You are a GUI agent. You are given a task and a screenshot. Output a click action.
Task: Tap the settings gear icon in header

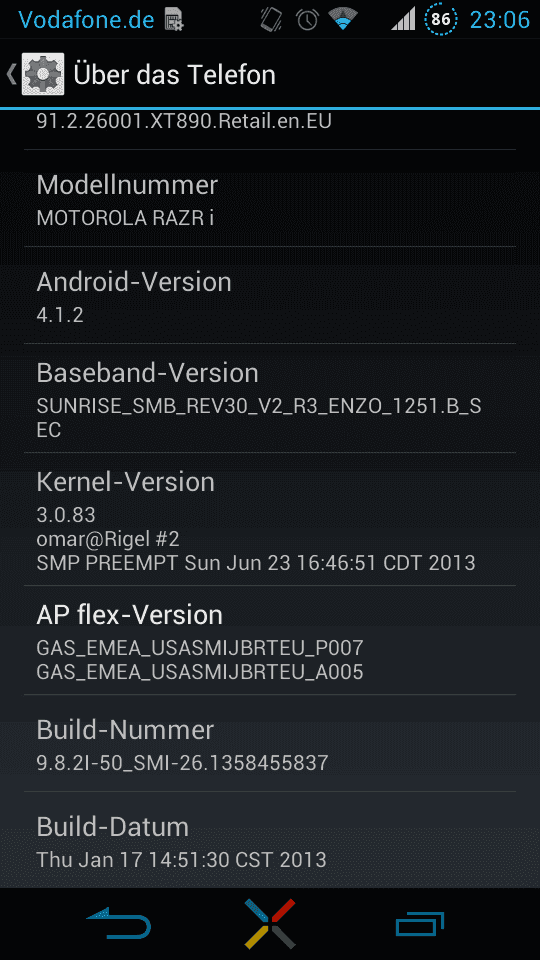point(43,74)
